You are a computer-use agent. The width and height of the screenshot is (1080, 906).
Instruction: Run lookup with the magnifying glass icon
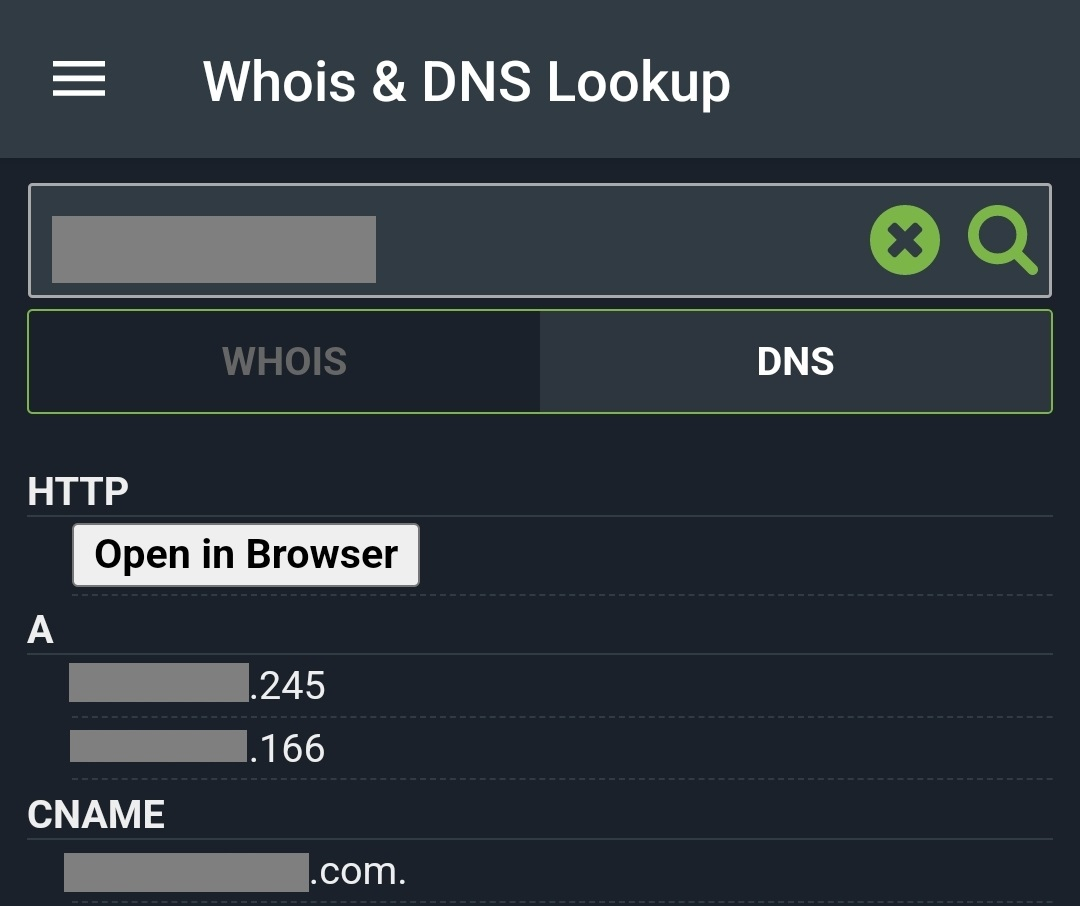pyautogui.click(x=1001, y=243)
